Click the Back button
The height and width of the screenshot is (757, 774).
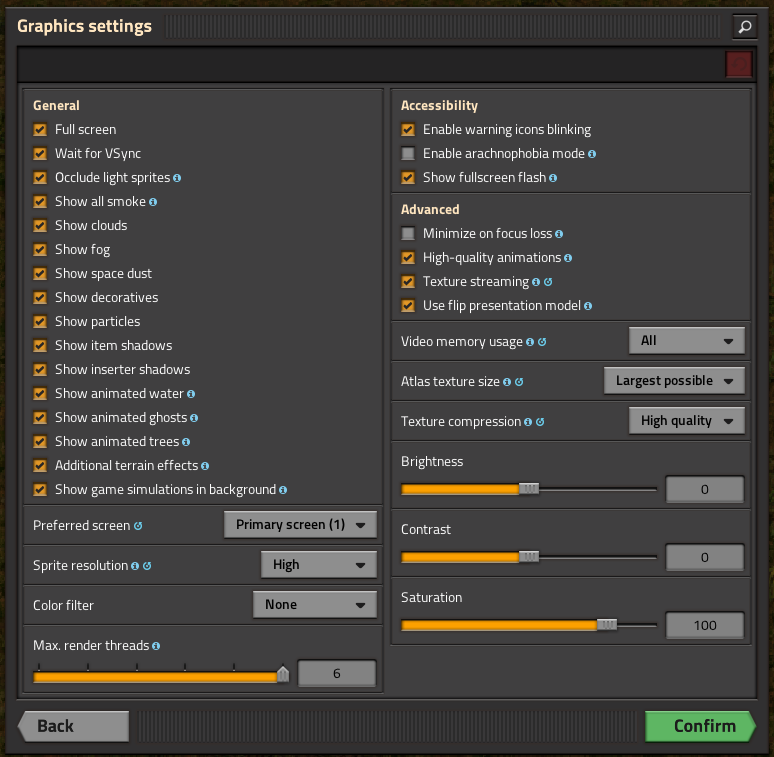pos(74,726)
